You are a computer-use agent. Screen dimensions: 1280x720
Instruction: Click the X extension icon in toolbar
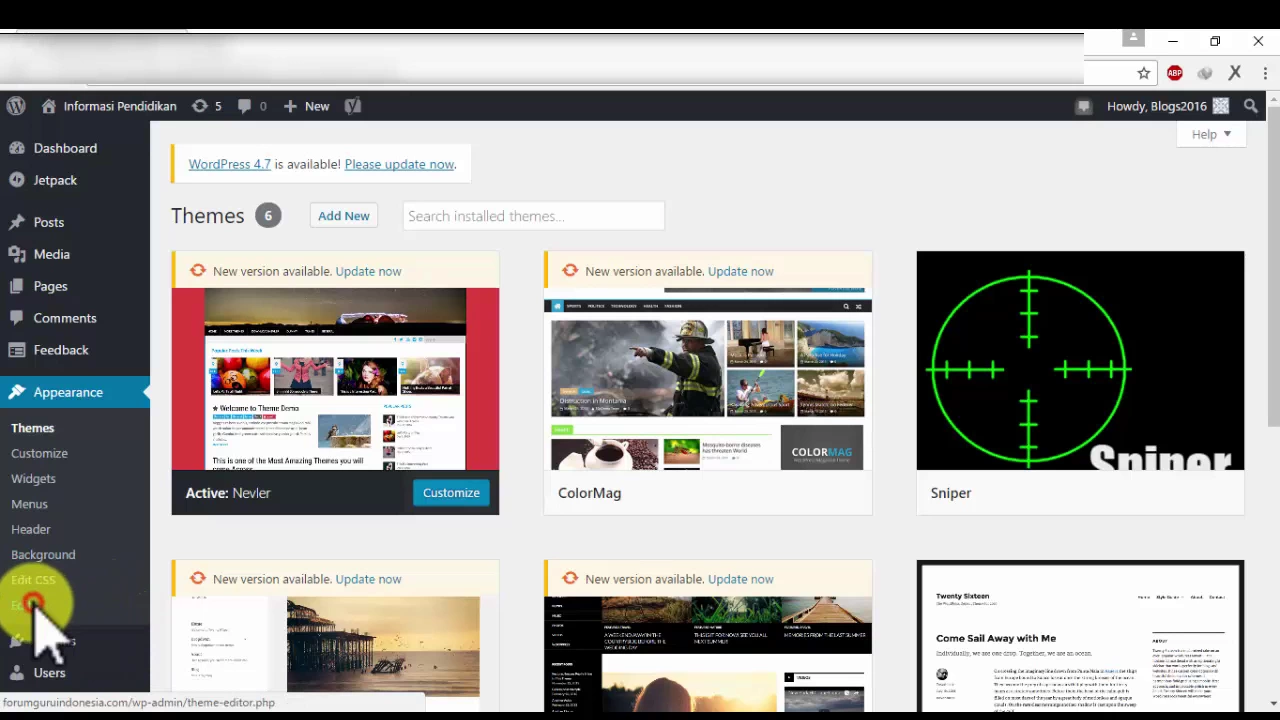[x=1235, y=73]
